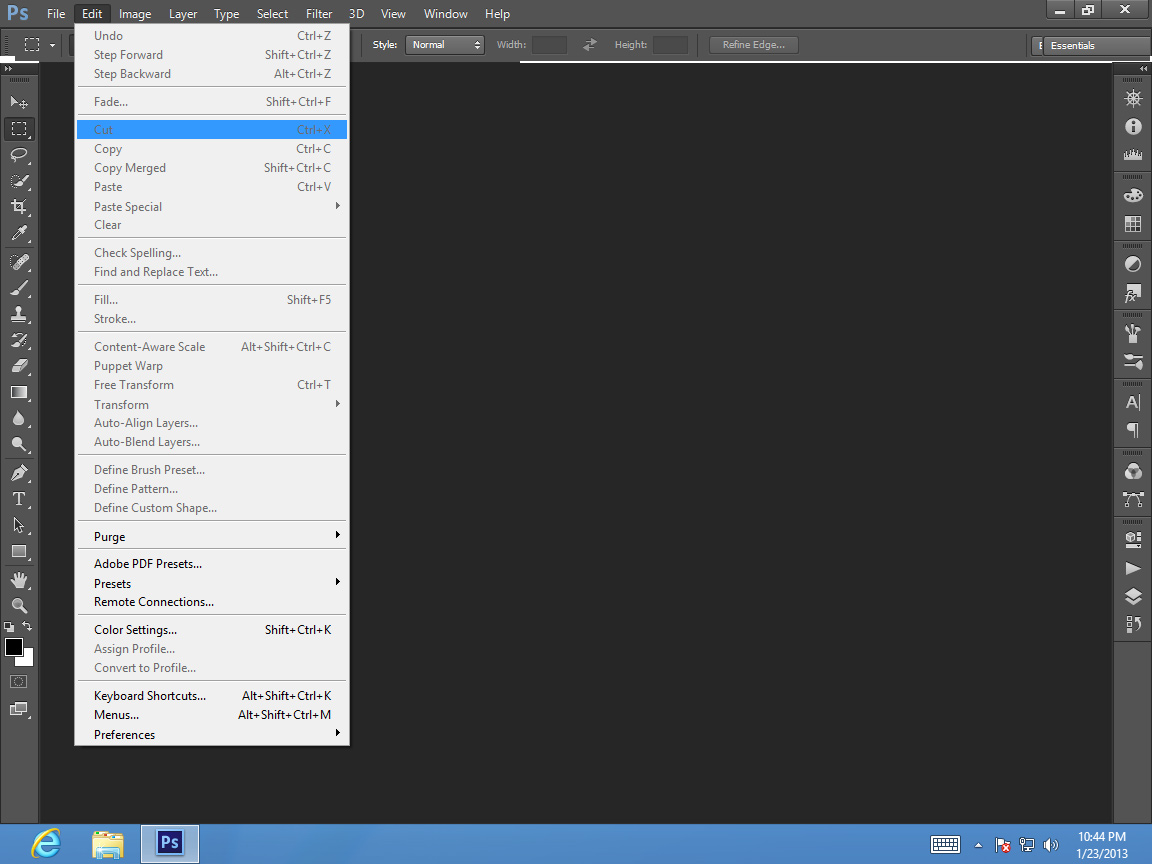Expand the Purge submenu
Image resolution: width=1152 pixels, height=864 pixels.
coord(212,536)
